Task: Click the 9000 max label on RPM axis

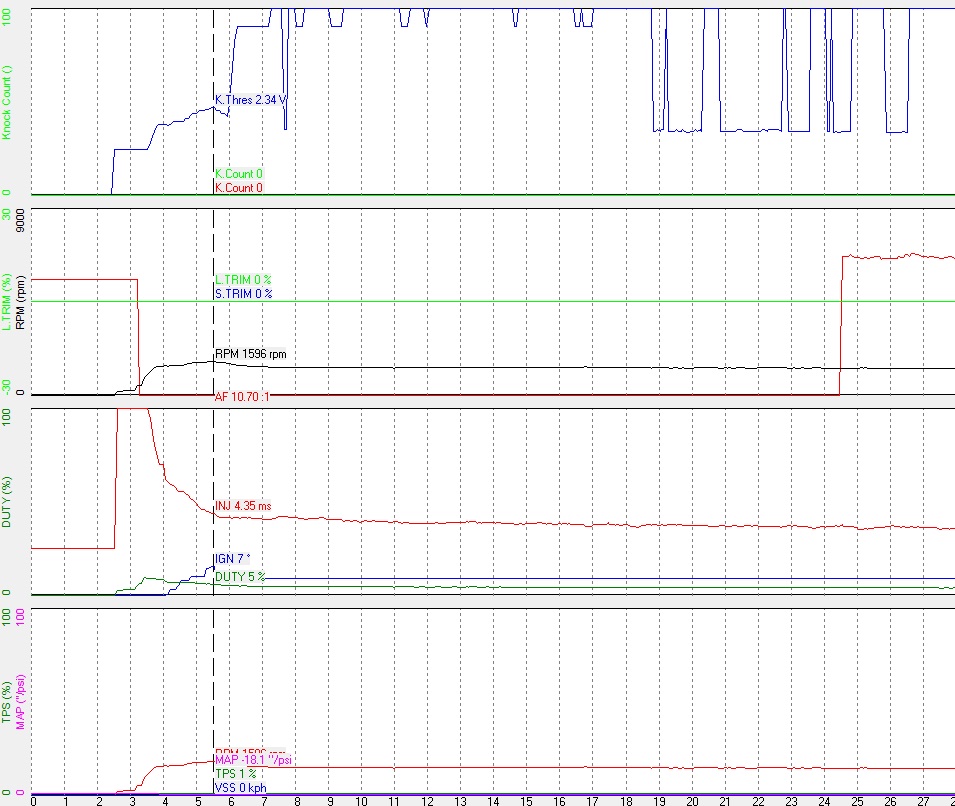Action: (20, 226)
